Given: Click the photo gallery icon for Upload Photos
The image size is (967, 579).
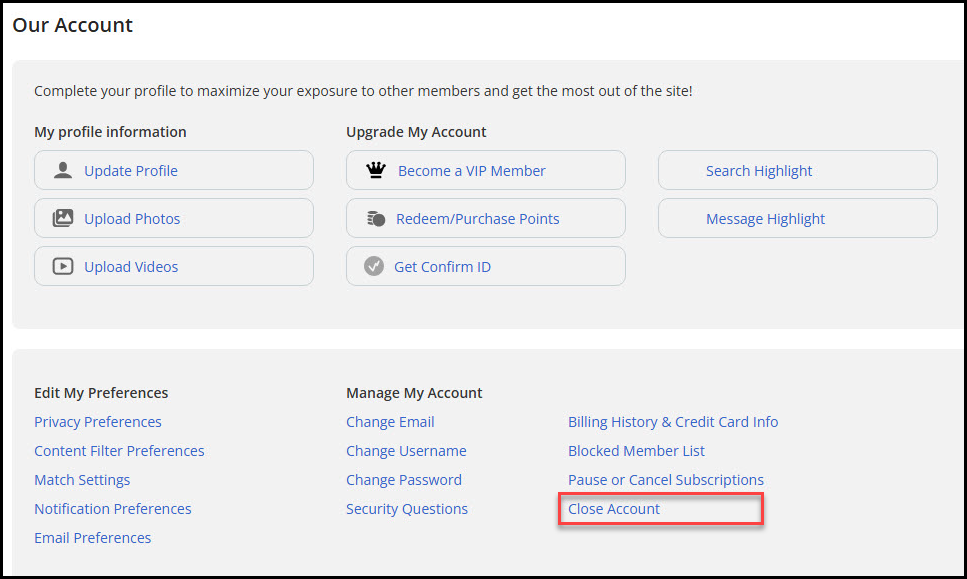Looking at the screenshot, I should point(62,218).
